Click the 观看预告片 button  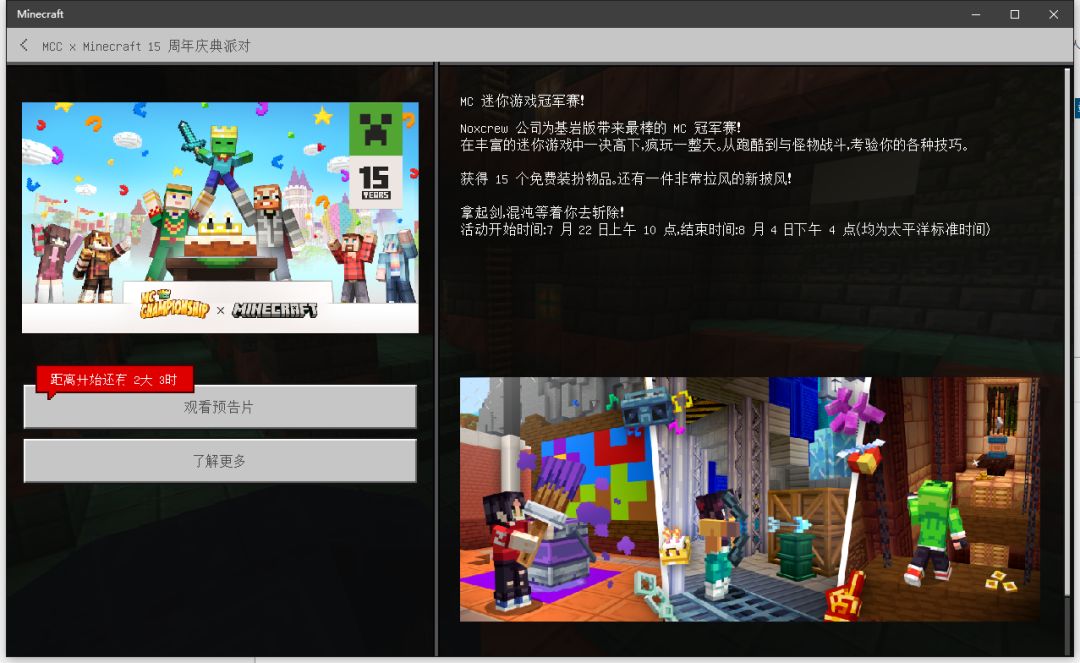[220, 407]
